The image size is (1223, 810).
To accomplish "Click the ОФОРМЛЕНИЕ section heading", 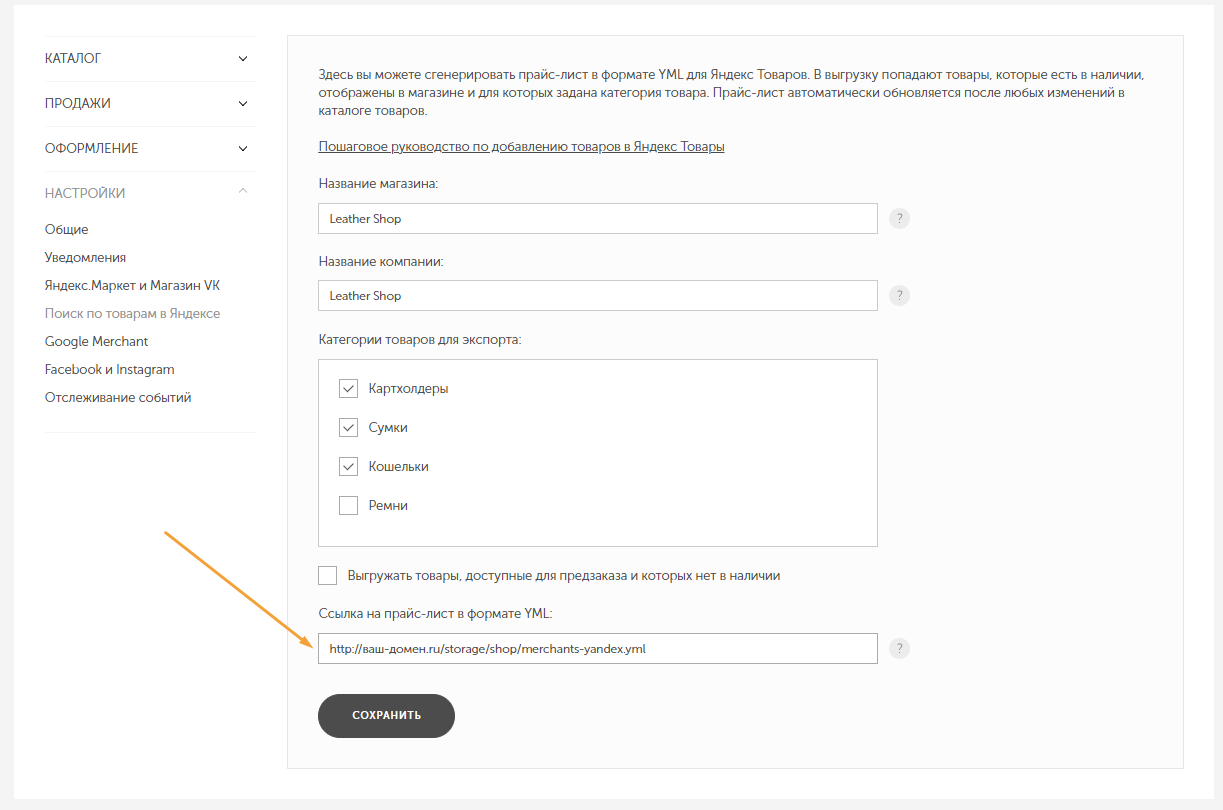I will (x=92, y=149).
